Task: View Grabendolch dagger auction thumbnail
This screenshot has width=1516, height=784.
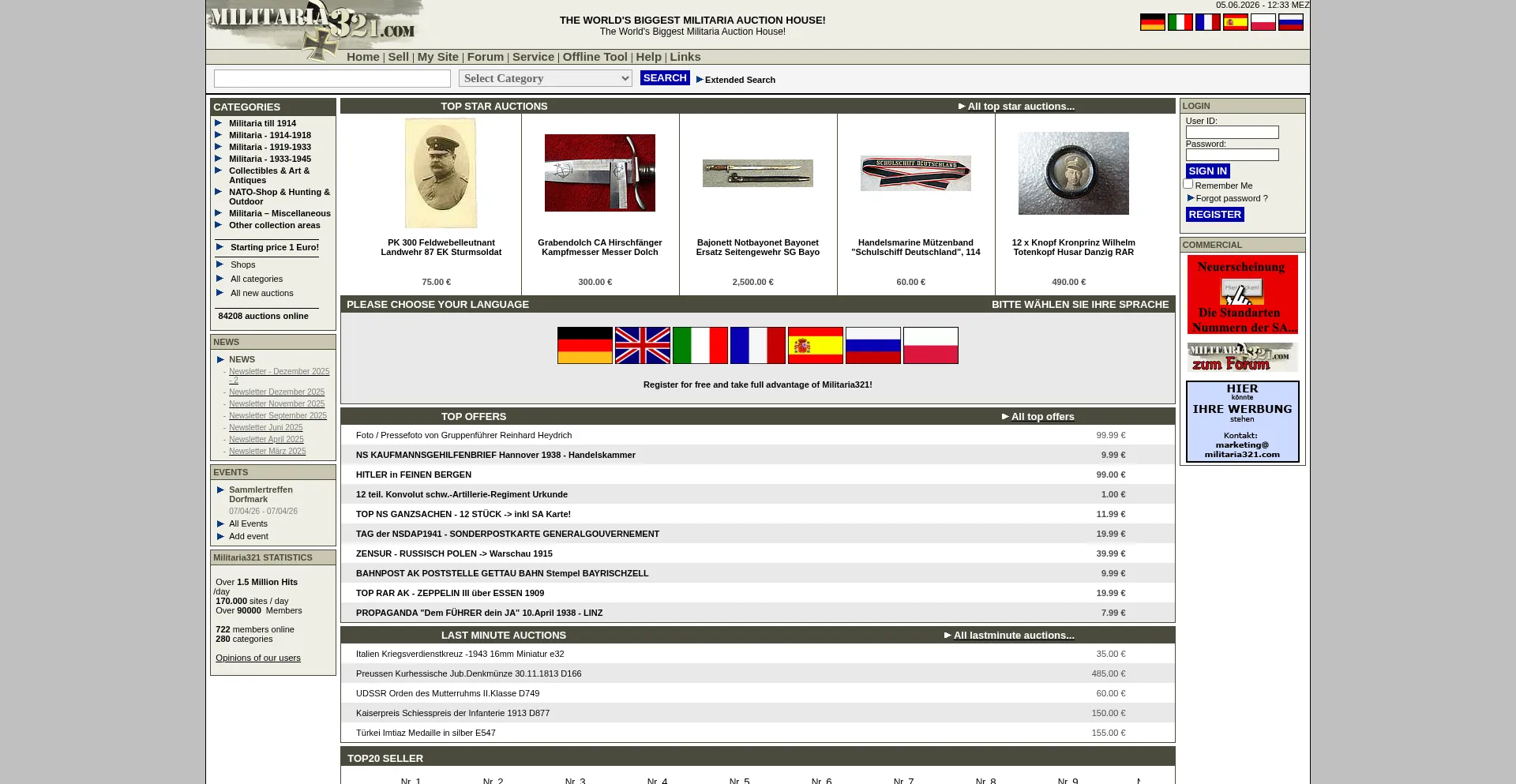Action: click(599, 173)
